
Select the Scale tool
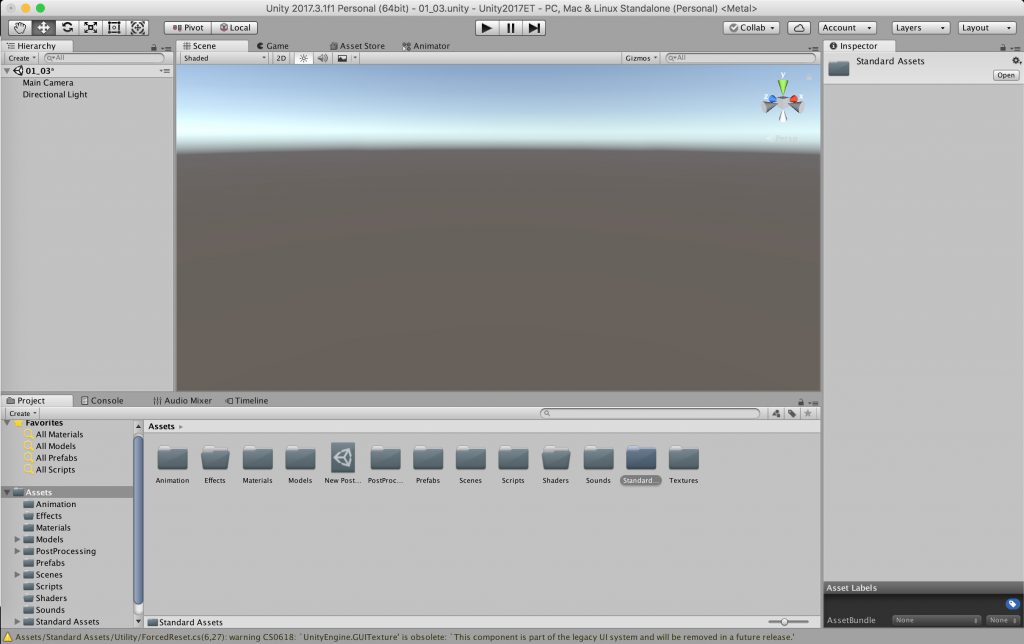tap(90, 27)
